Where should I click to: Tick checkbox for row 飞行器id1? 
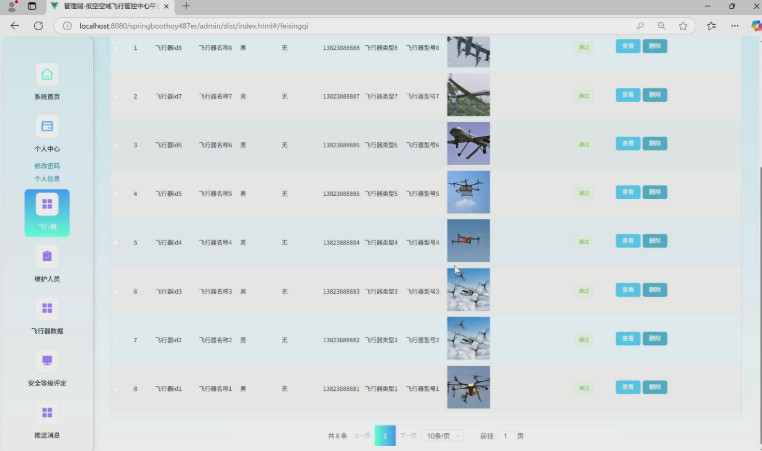[116, 388]
